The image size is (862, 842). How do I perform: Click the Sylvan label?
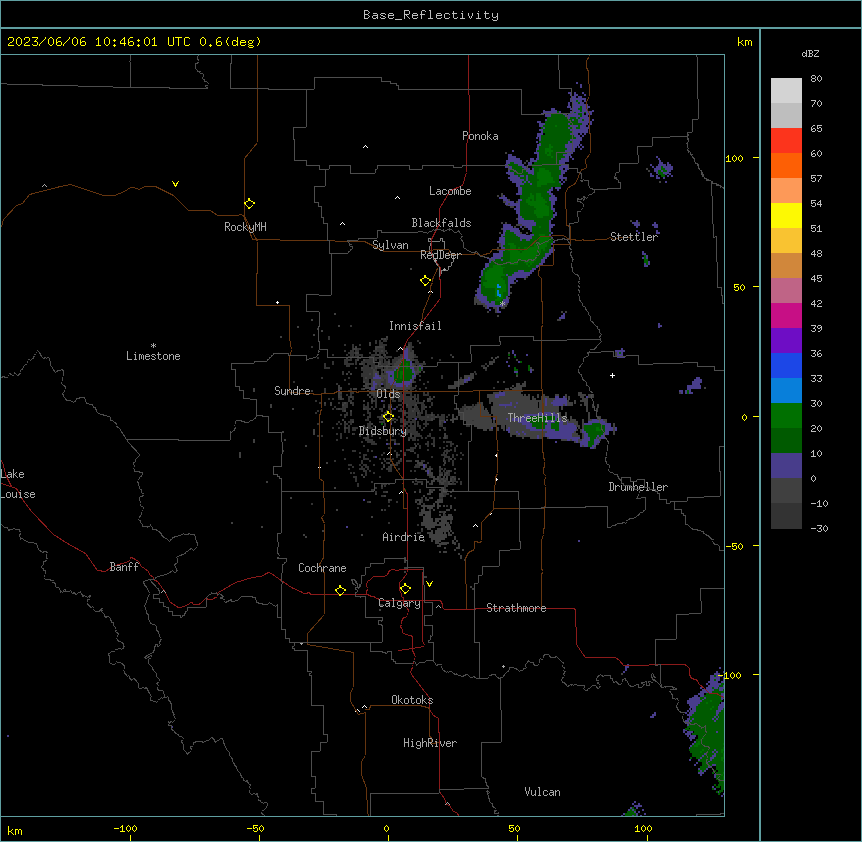(x=390, y=245)
